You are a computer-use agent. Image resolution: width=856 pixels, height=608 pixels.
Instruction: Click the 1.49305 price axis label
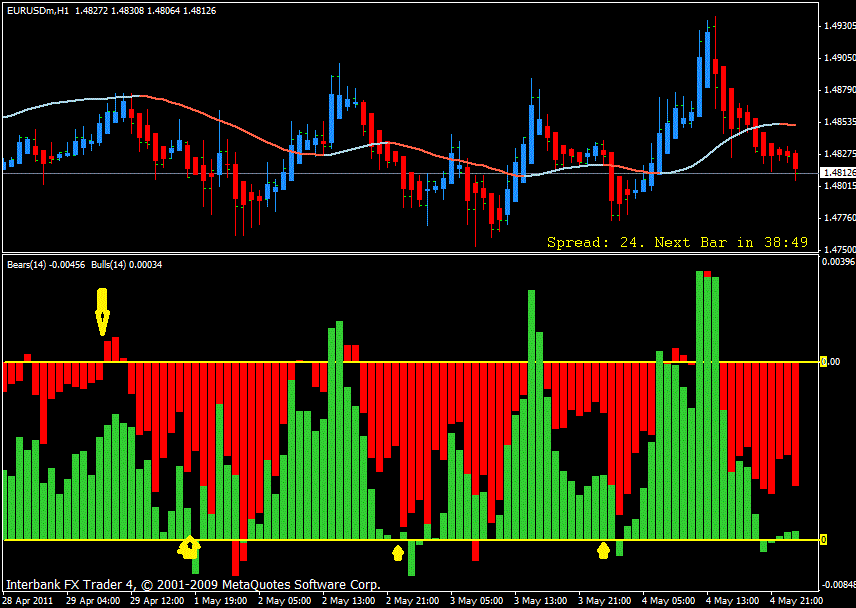click(840, 26)
